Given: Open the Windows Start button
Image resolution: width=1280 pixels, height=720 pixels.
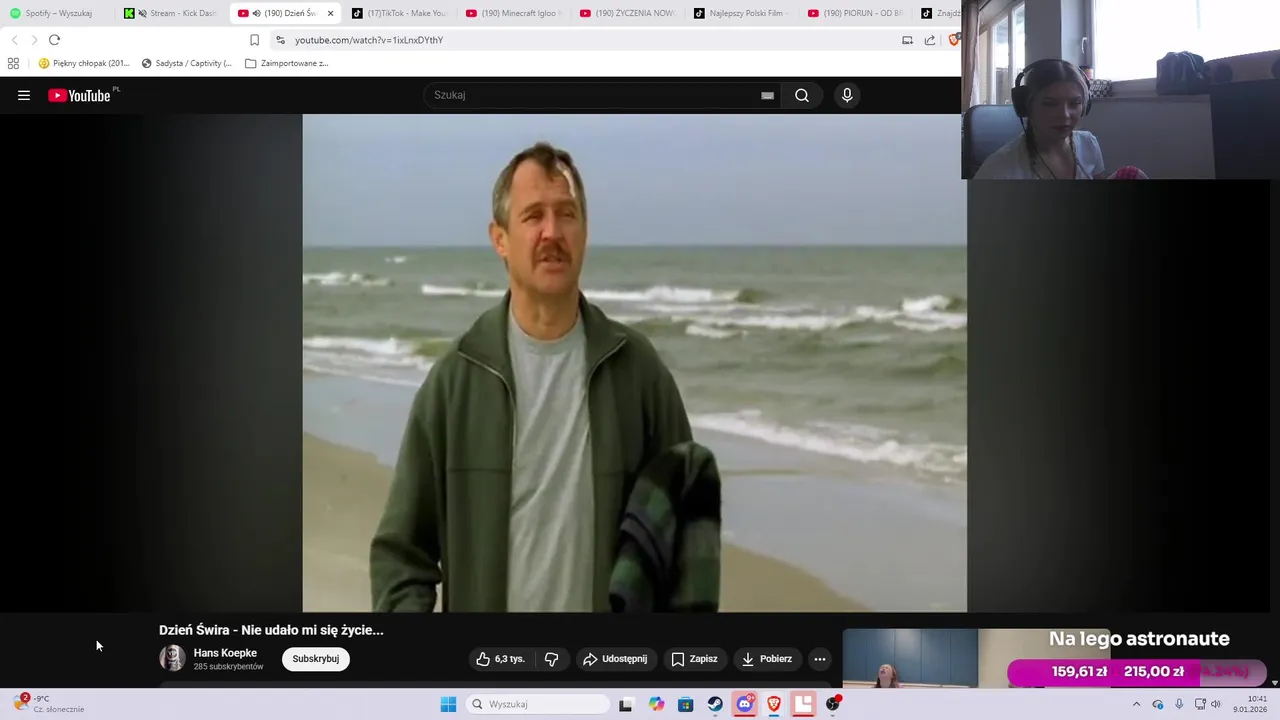Looking at the screenshot, I should click(448, 704).
